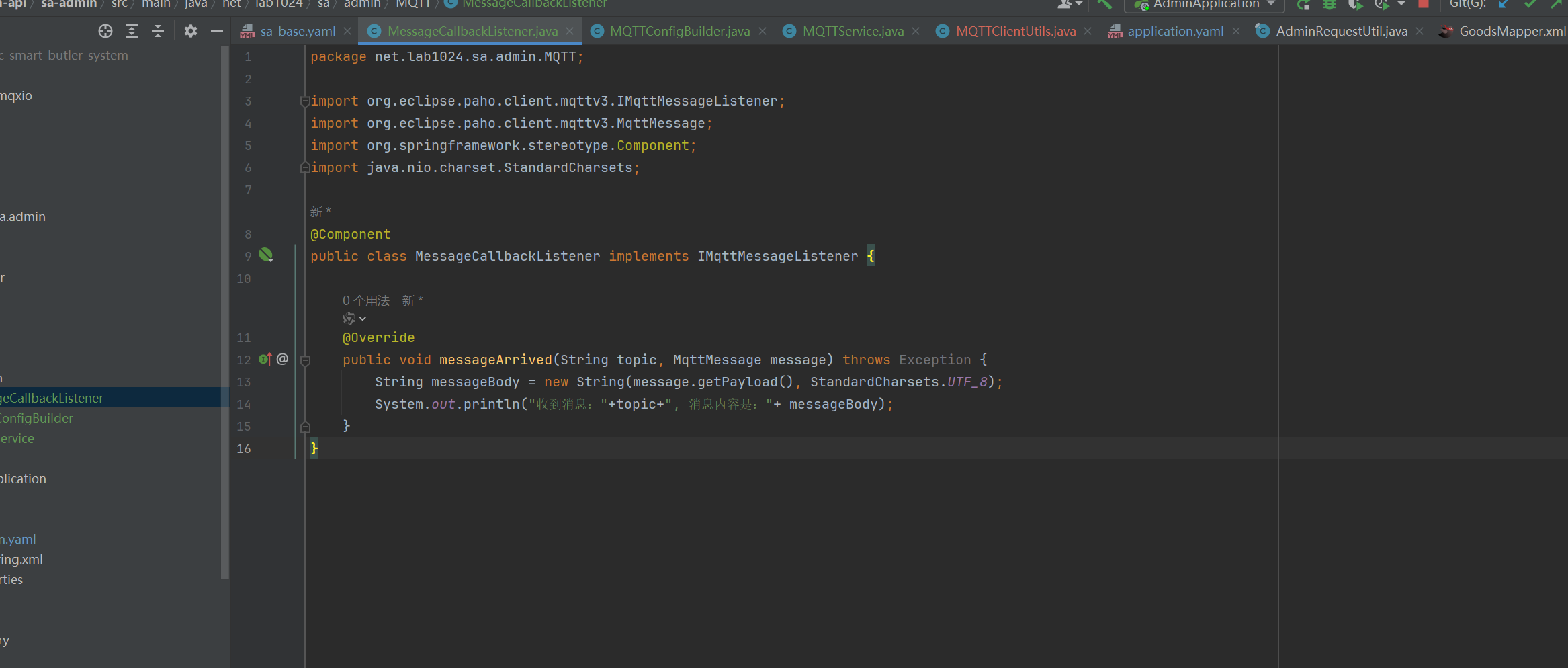The width and height of the screenshot is (1568, 668).
Task: Click 'UTF_8' constant on line 13
Action: (967, 382)
